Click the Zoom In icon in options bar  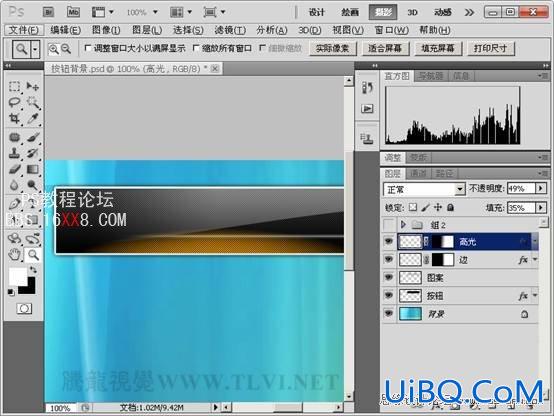(53, 49)
